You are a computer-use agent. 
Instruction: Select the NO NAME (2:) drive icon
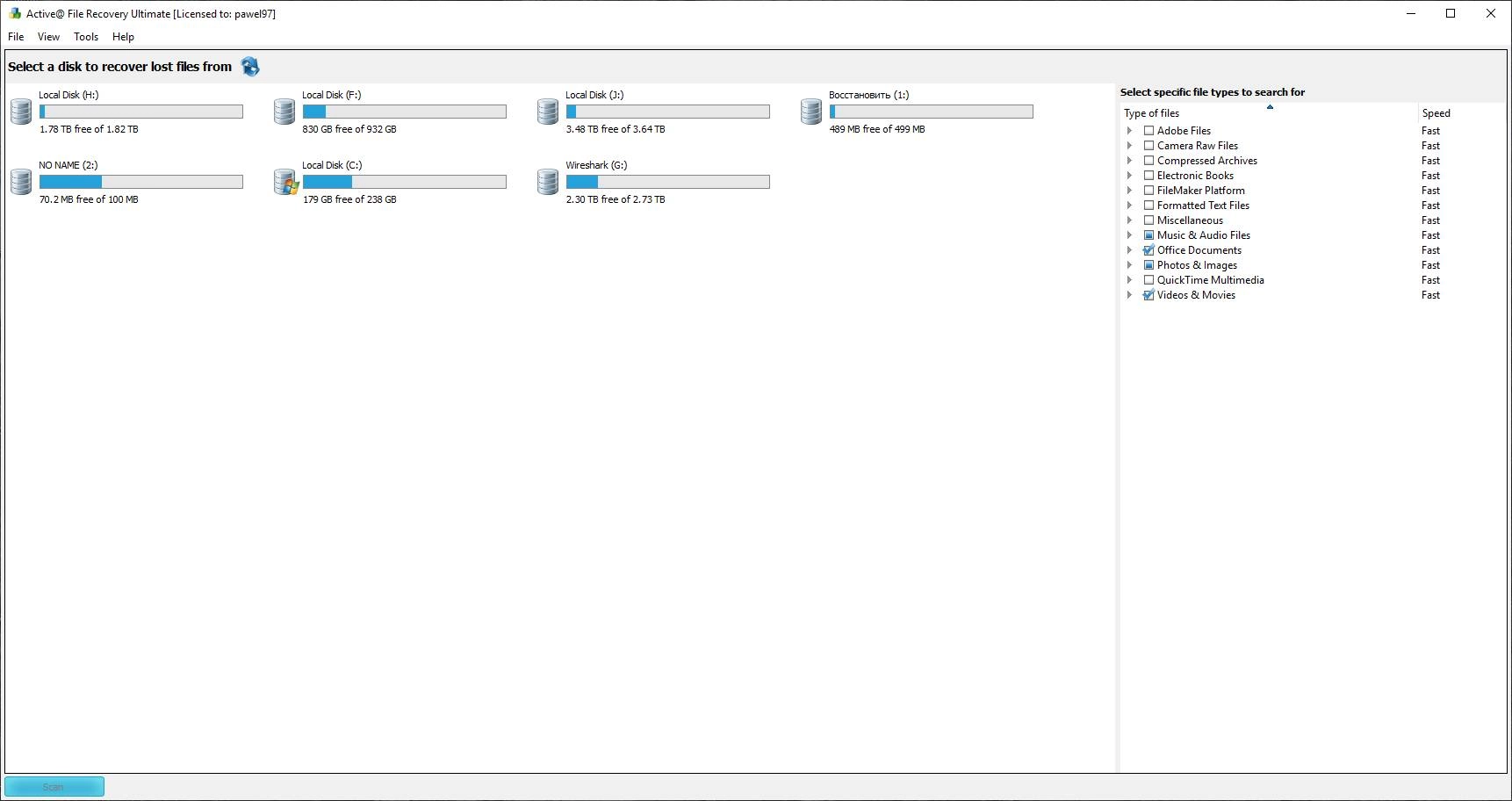pos(21,182)
